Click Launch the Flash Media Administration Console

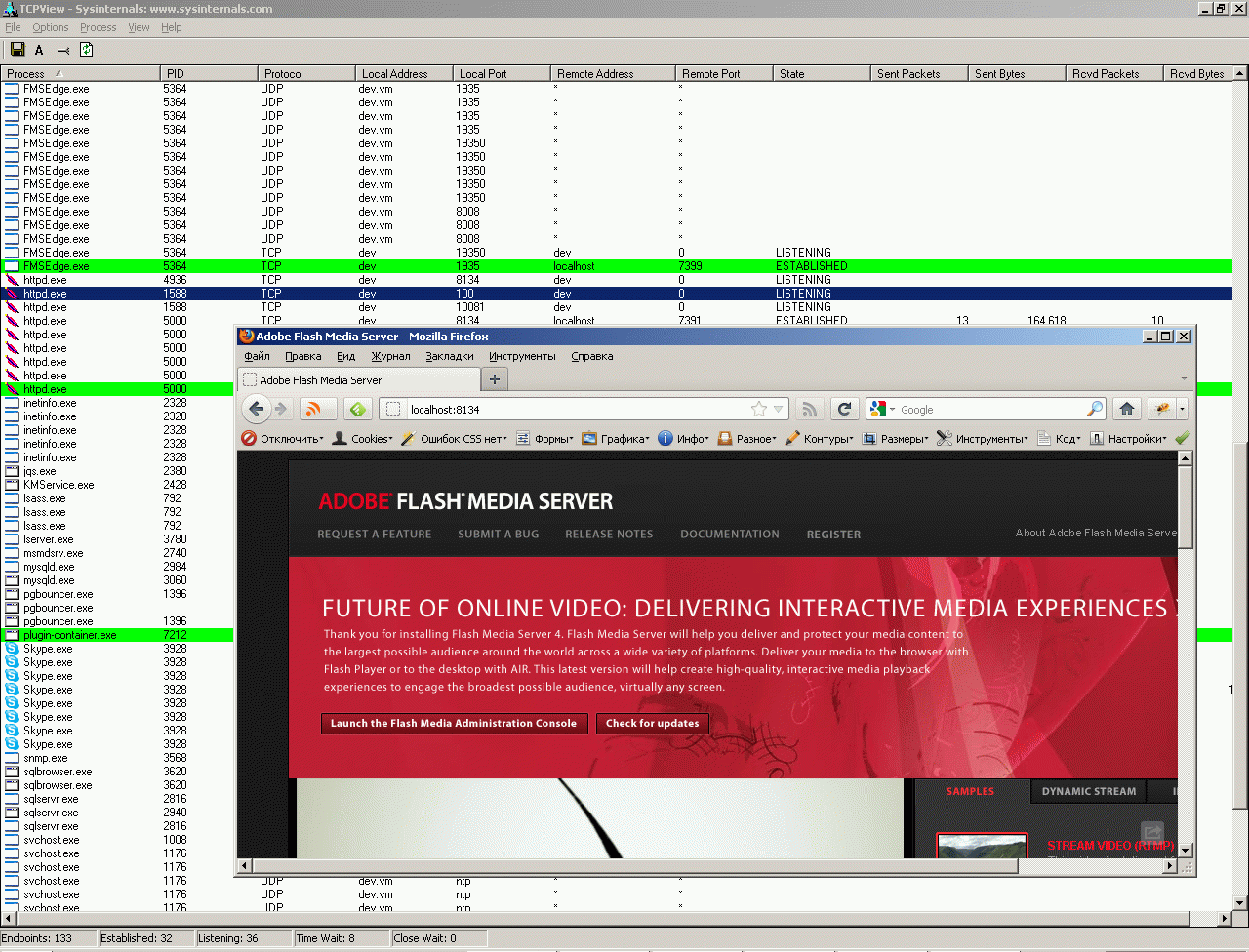tap(454, 723)
